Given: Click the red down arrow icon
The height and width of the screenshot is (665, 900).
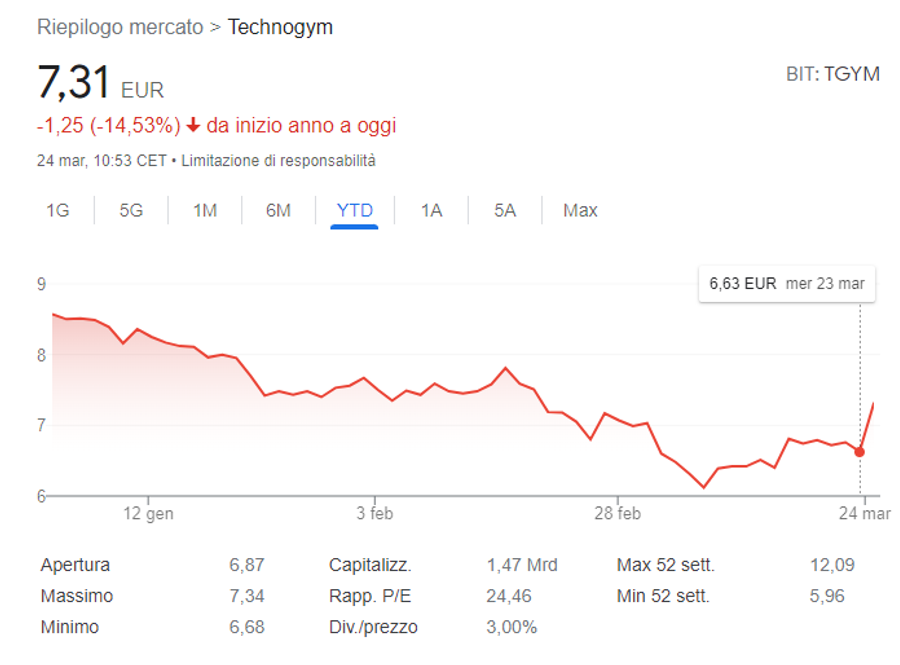Looking at the screenshot, I should tap(193, 125).
